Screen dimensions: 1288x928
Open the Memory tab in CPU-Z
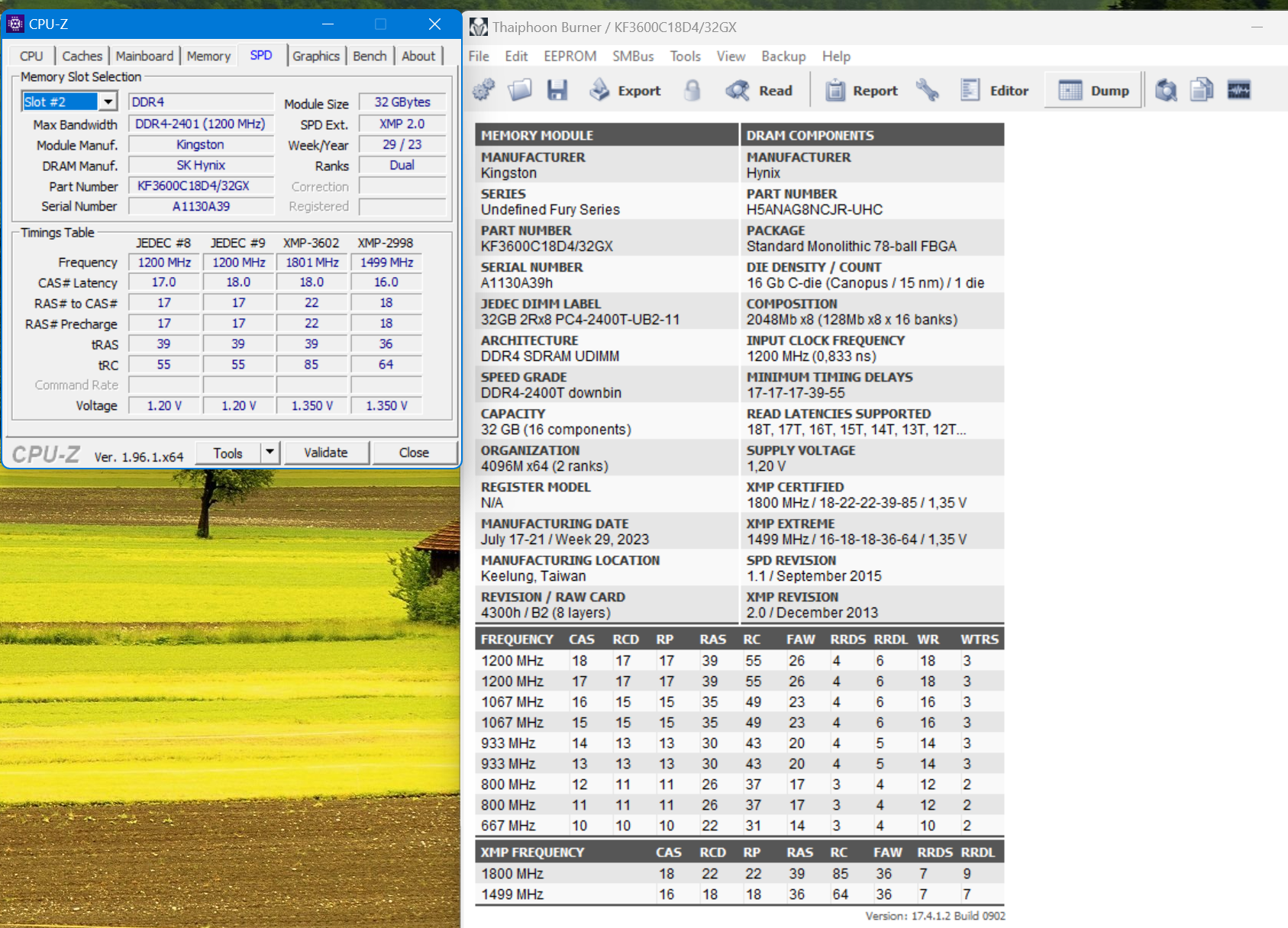(208, 56)
